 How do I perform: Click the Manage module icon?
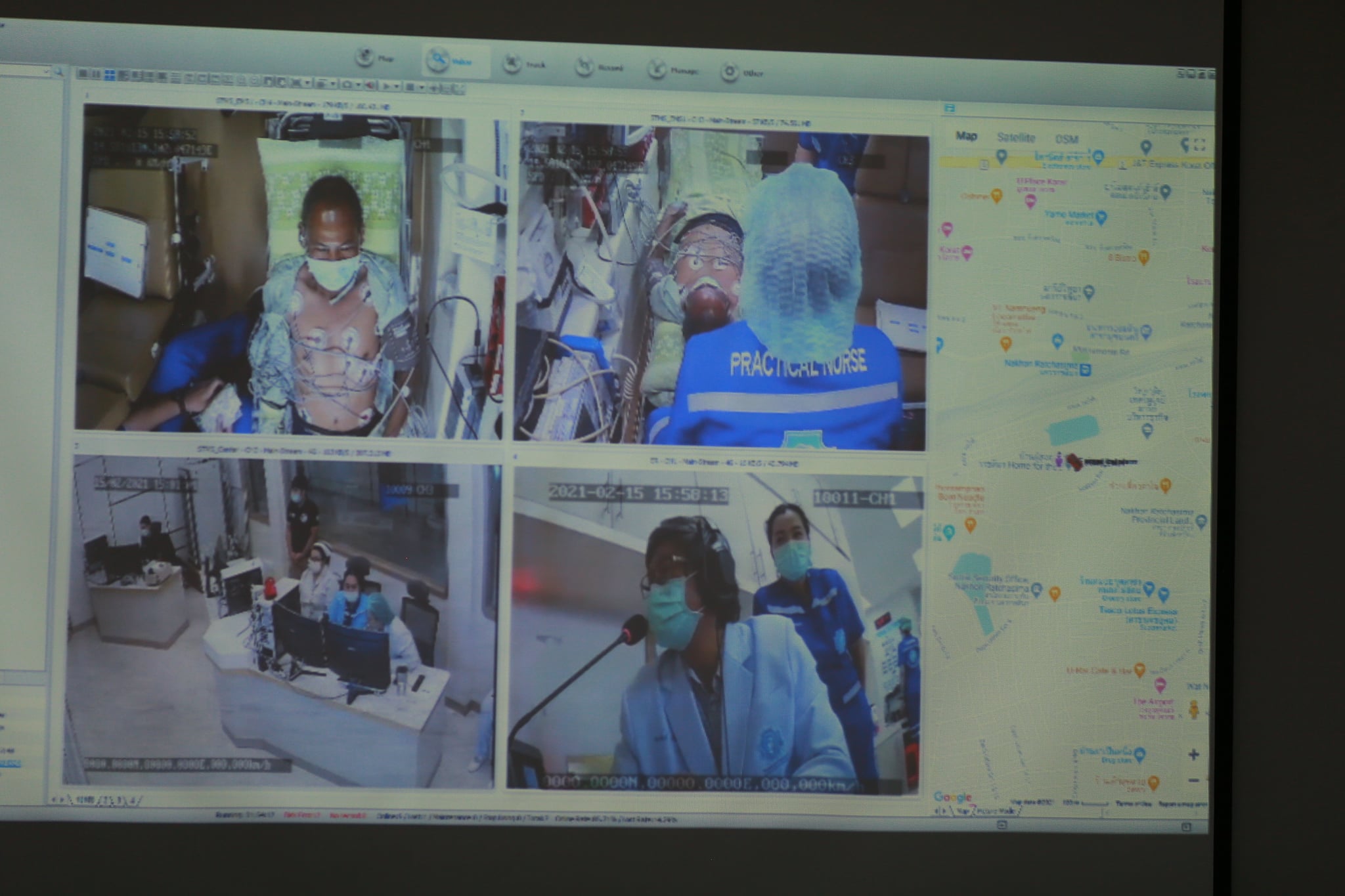pos(656,69)
